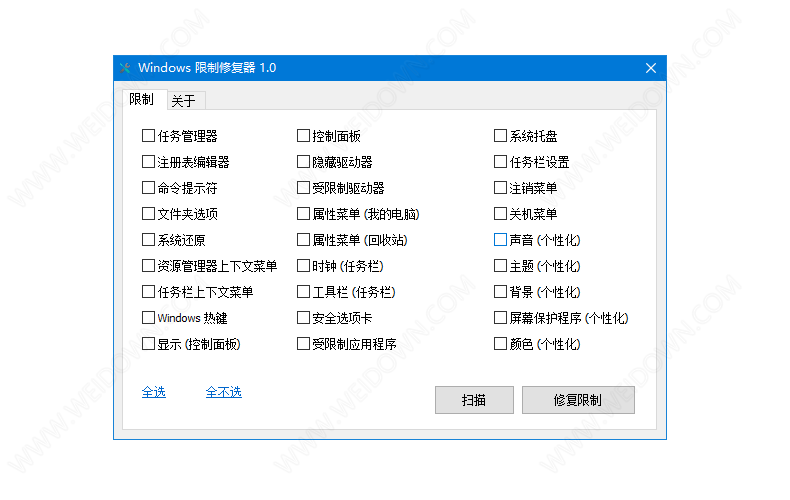Enable 工具栏 (任务栏) checkbox
This screenshot has height=500, width=790.
click(303, 292)
